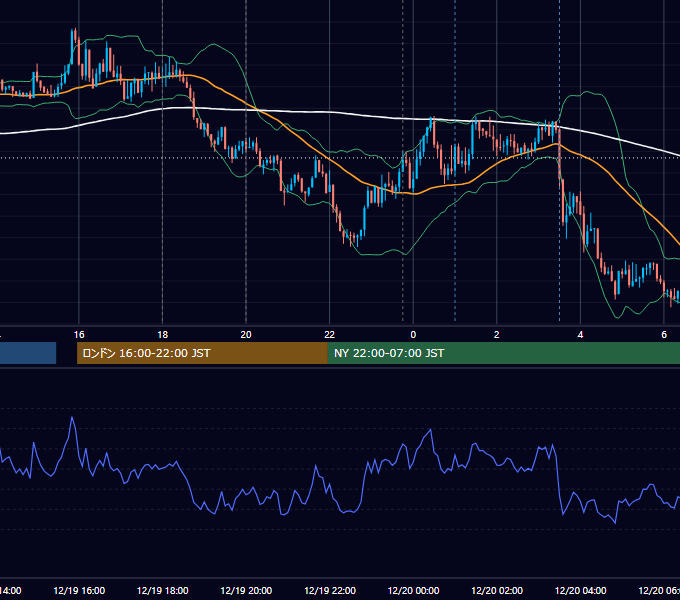The width and height of the screenshot is (680, 600).
Task: Click the 6 hour axis label
Action: [664, 335]
